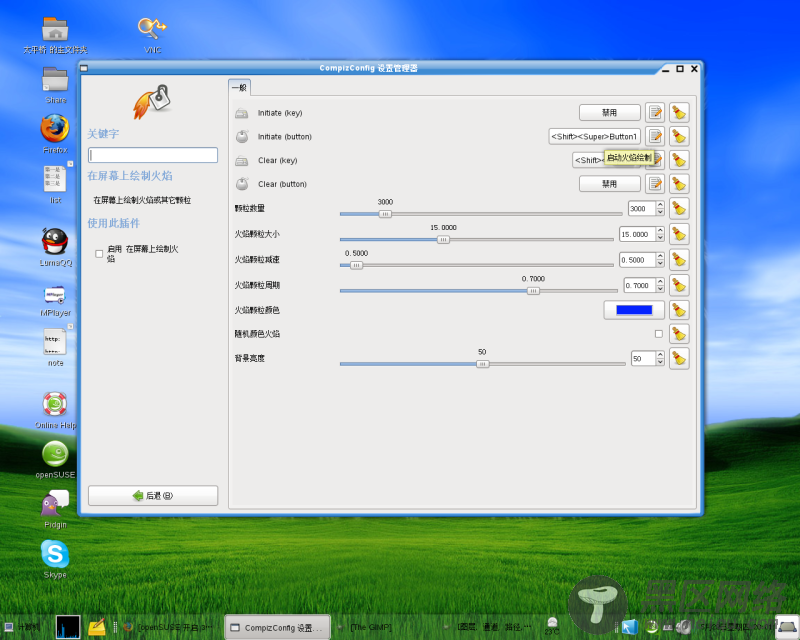
Task: Click the 禁用 button for Initiate (key)
Action: click(x=610, y=112)
